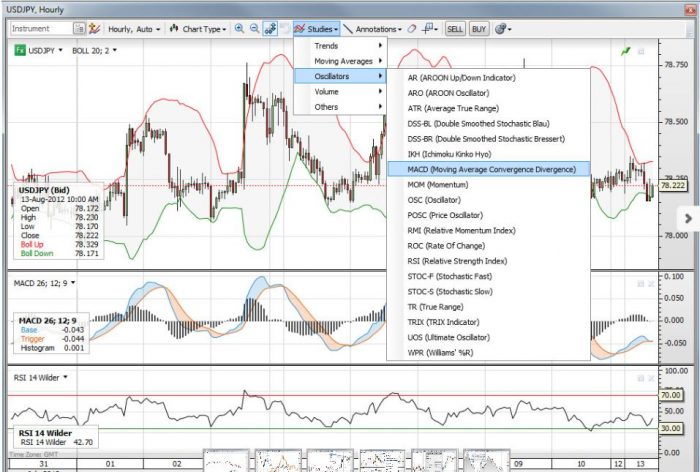Image resolution: width=700 pixels, height=472 pixels.
Task: Select RSI (Relative Strength Index)
Action: pyautogui.click(x=488, y=261)
